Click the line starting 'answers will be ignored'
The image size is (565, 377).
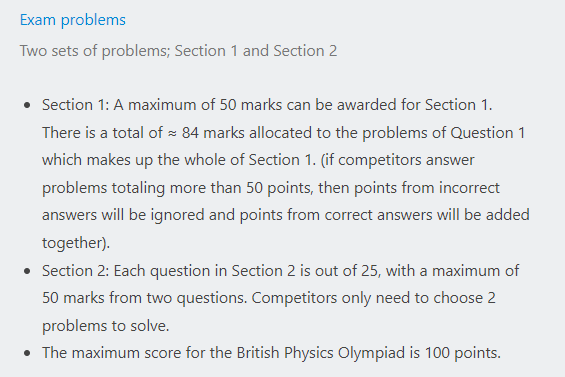click(x=286, y=215)
